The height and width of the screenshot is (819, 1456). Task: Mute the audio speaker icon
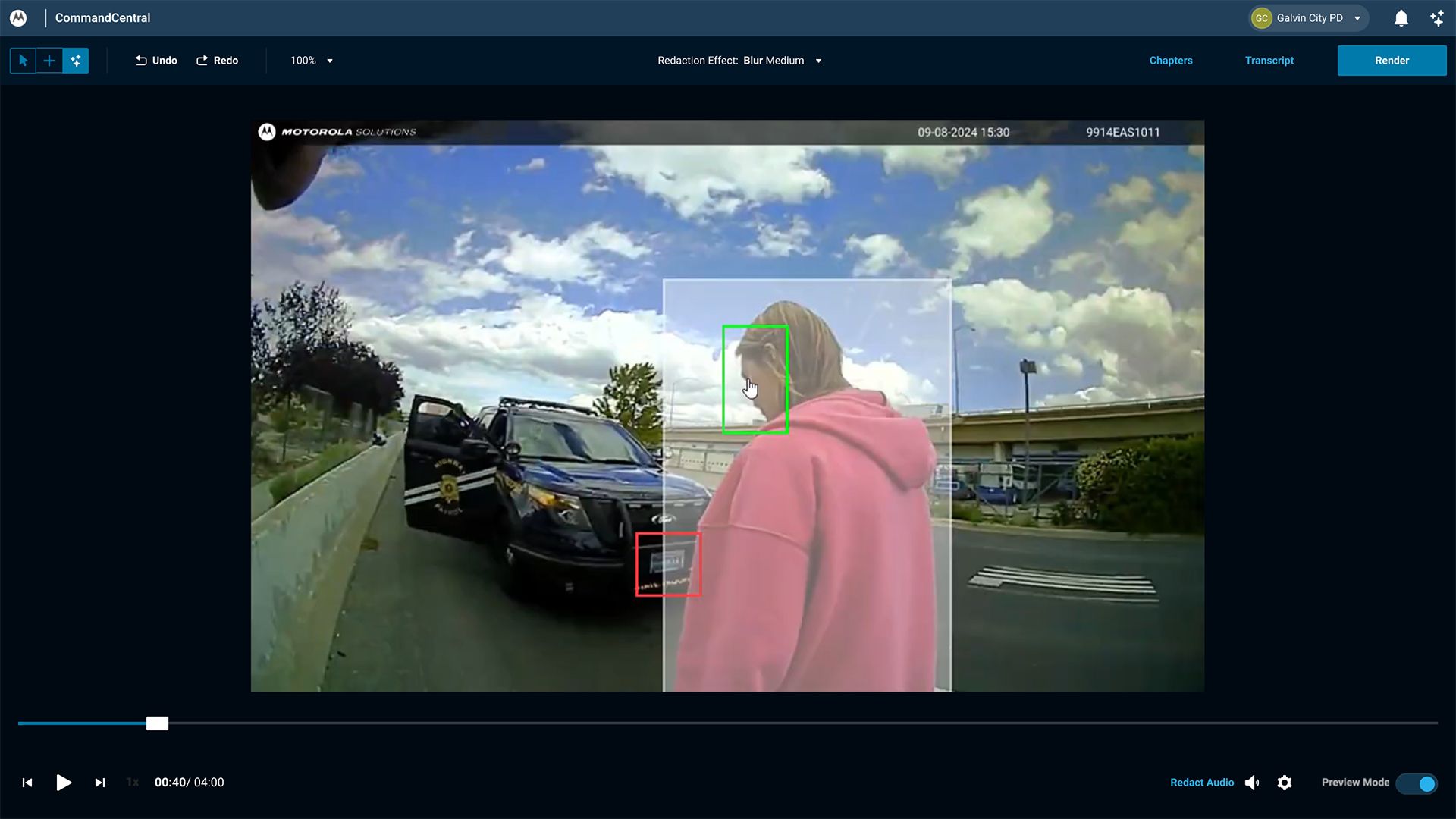[1252, 783]
